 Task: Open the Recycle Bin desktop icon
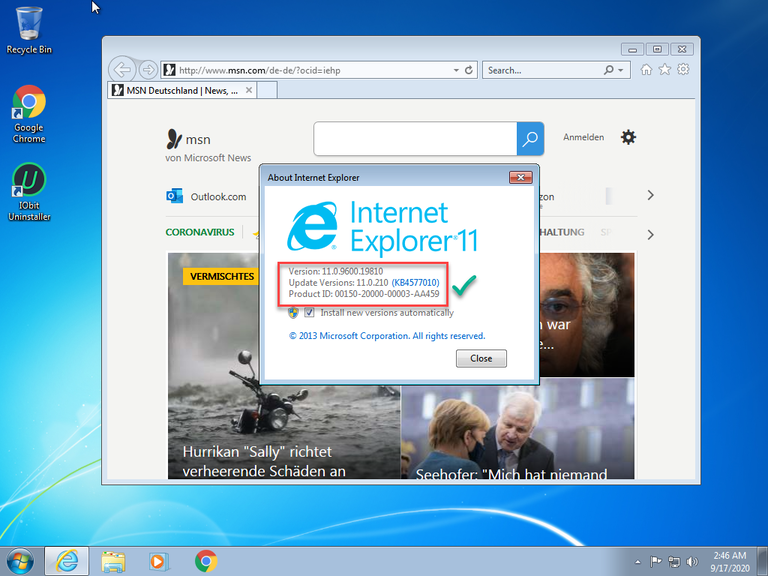tap(29, 30)
